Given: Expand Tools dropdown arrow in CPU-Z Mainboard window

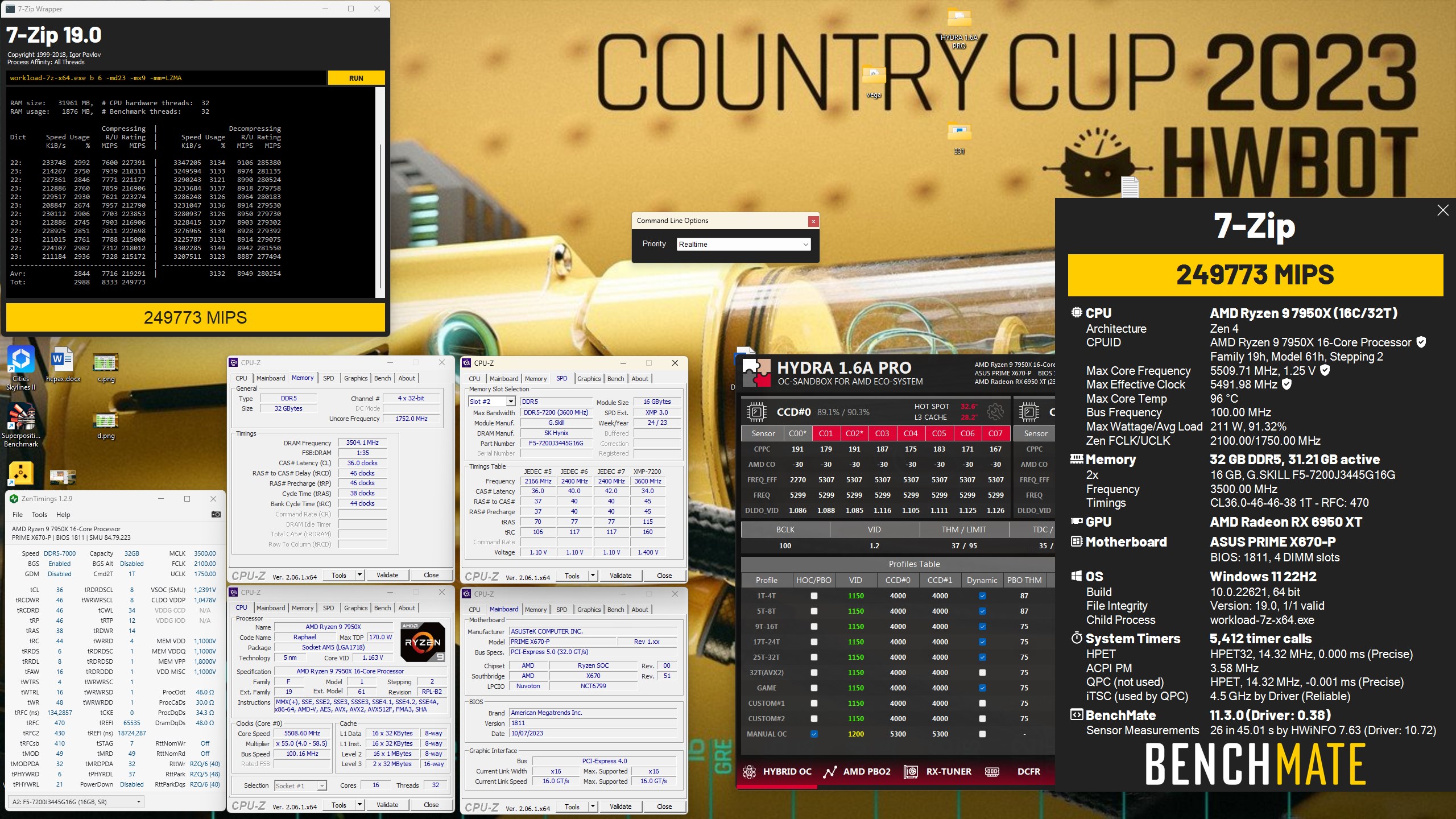Looking at the screenshot, I should pyautogui.click(x=593, y=806).
